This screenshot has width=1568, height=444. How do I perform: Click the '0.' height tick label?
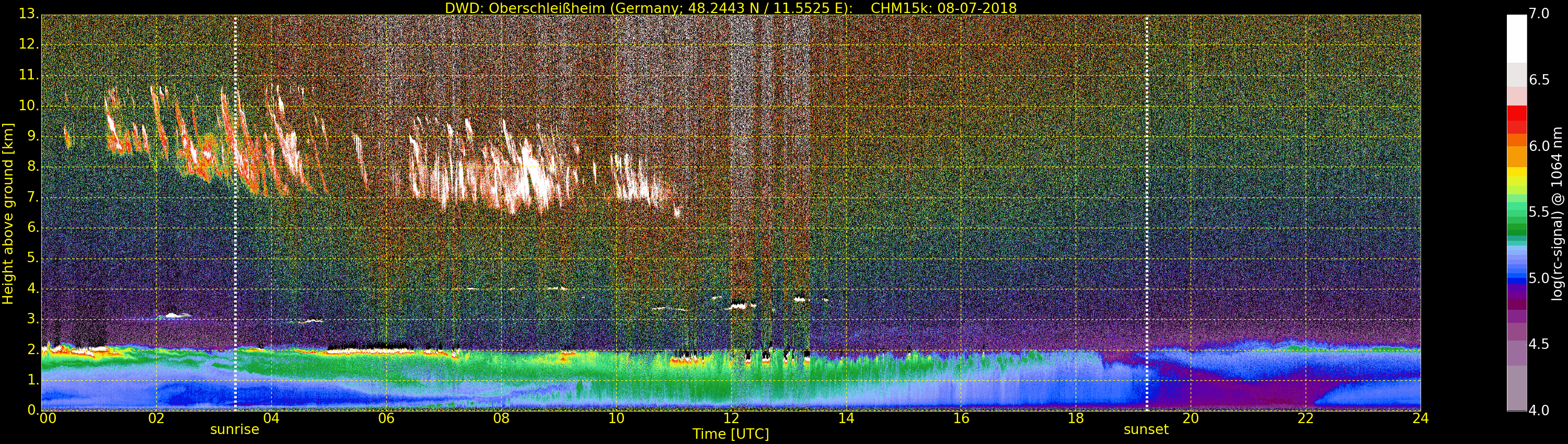tap(33, 410)
